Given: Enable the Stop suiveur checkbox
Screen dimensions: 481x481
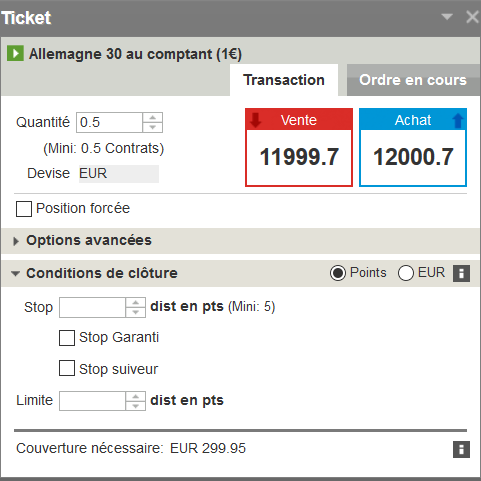Looking at the screenshot, I should (67, 368).
